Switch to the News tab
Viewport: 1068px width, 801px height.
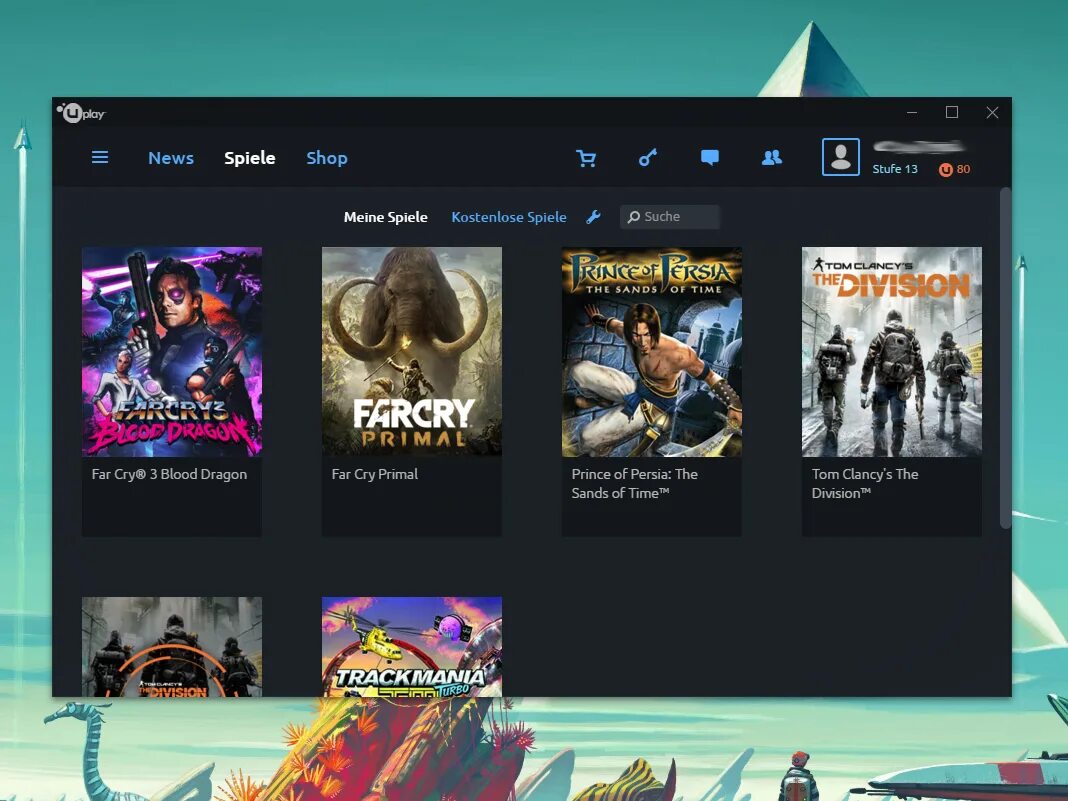point(171,158)
